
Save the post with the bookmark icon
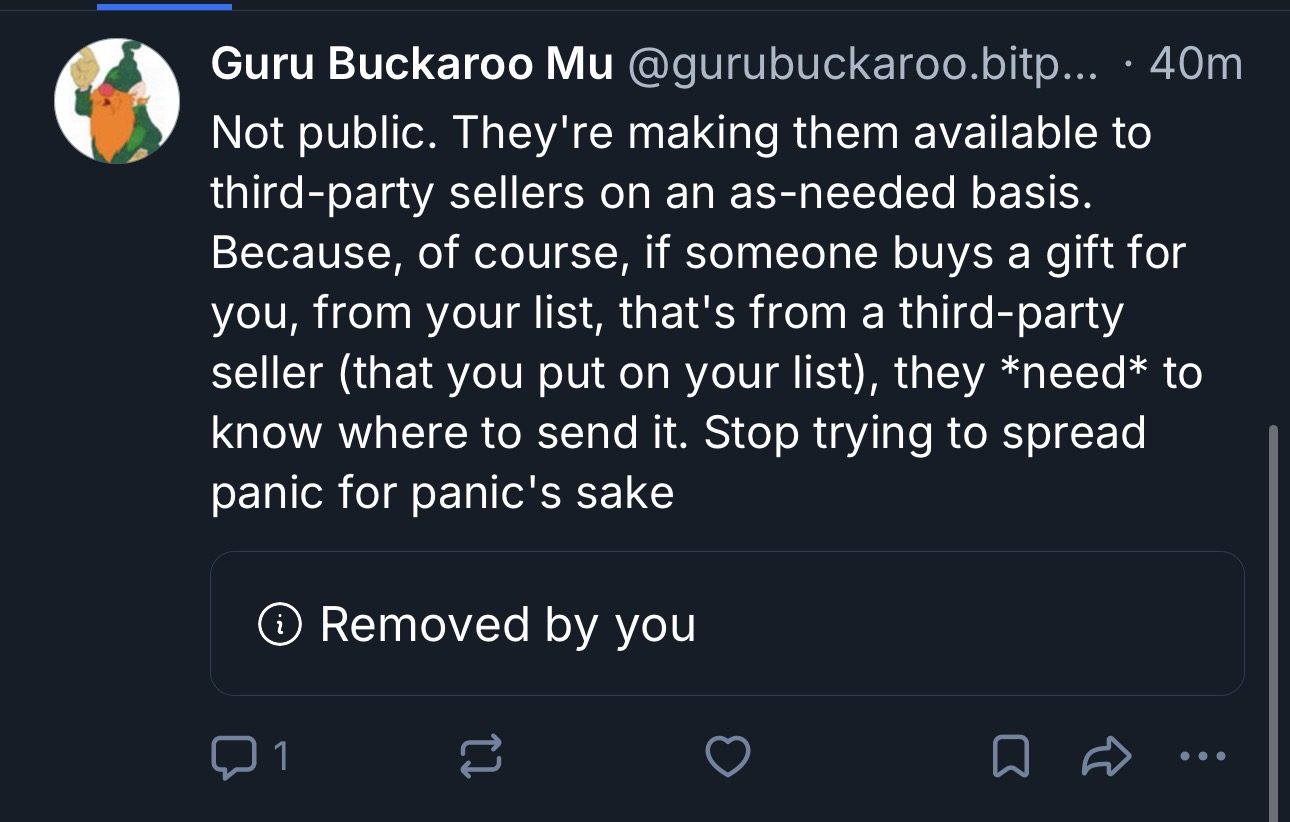pyautogui.click(x=1010, y=757)
